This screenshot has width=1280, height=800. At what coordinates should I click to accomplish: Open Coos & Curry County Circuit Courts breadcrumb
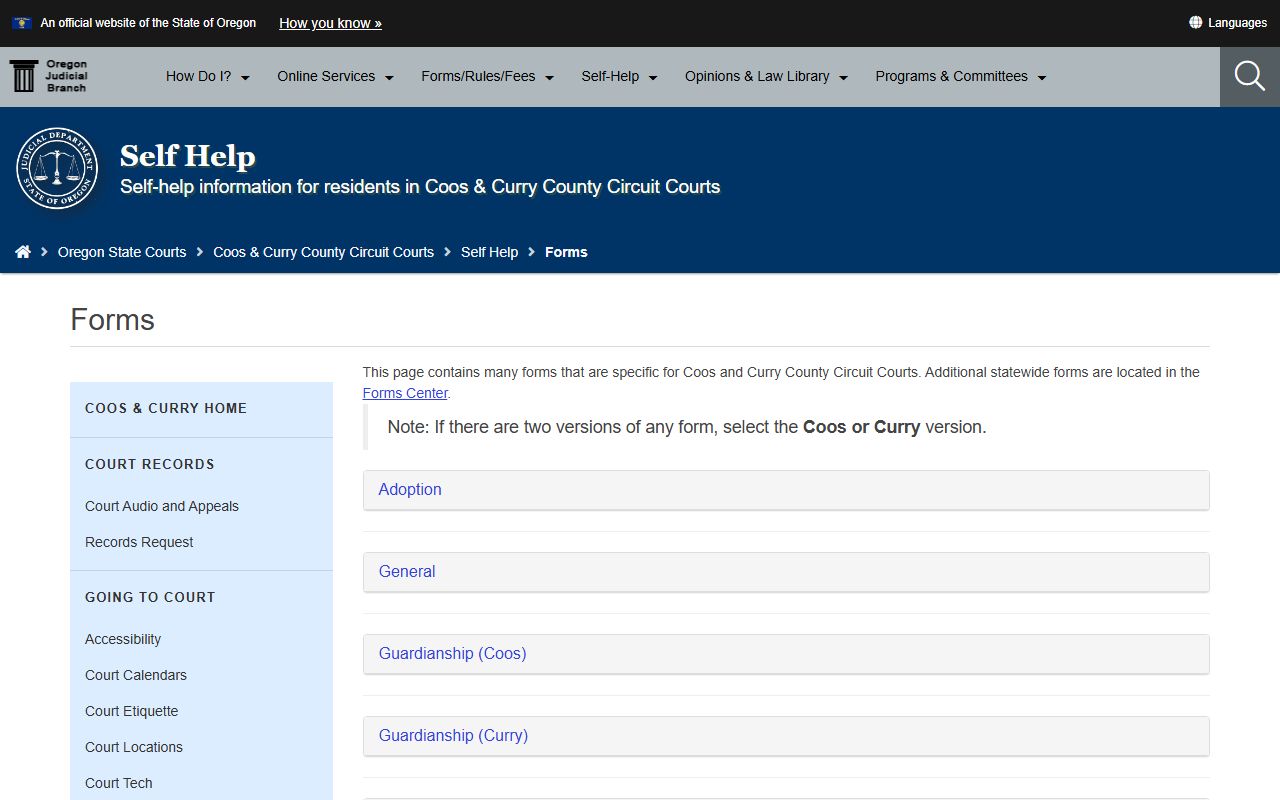(323, 252)
